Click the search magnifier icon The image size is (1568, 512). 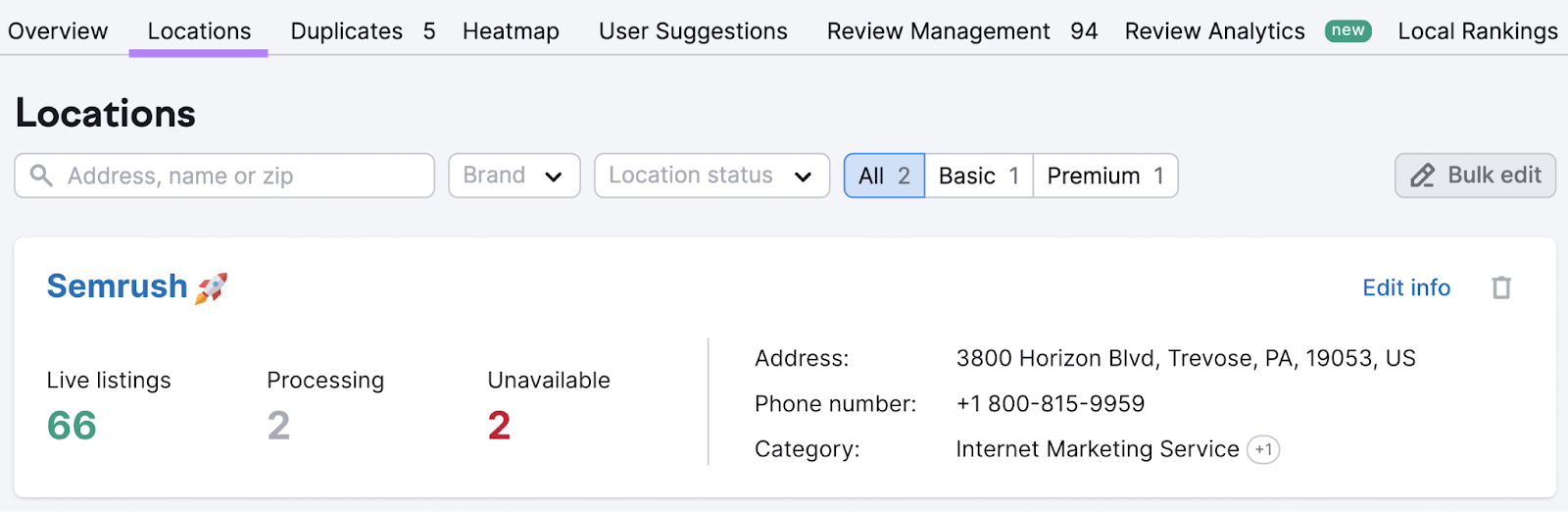pyautogui.click(x=41, y=176)
